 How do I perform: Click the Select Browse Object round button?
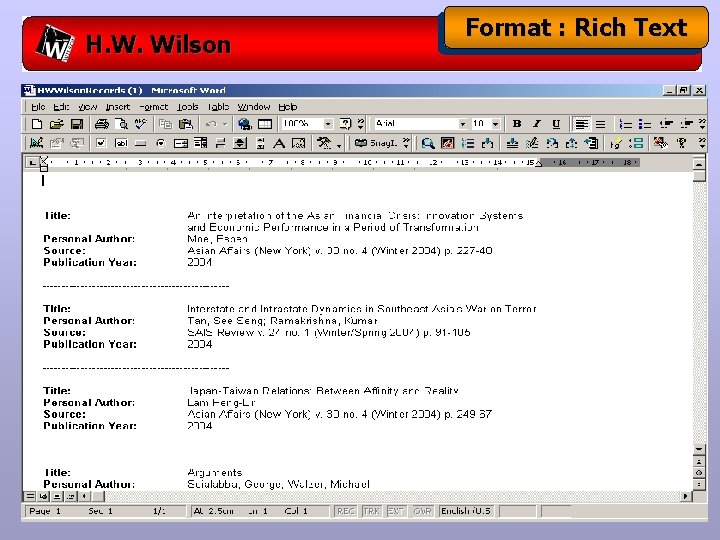click(x=699, y=472)
